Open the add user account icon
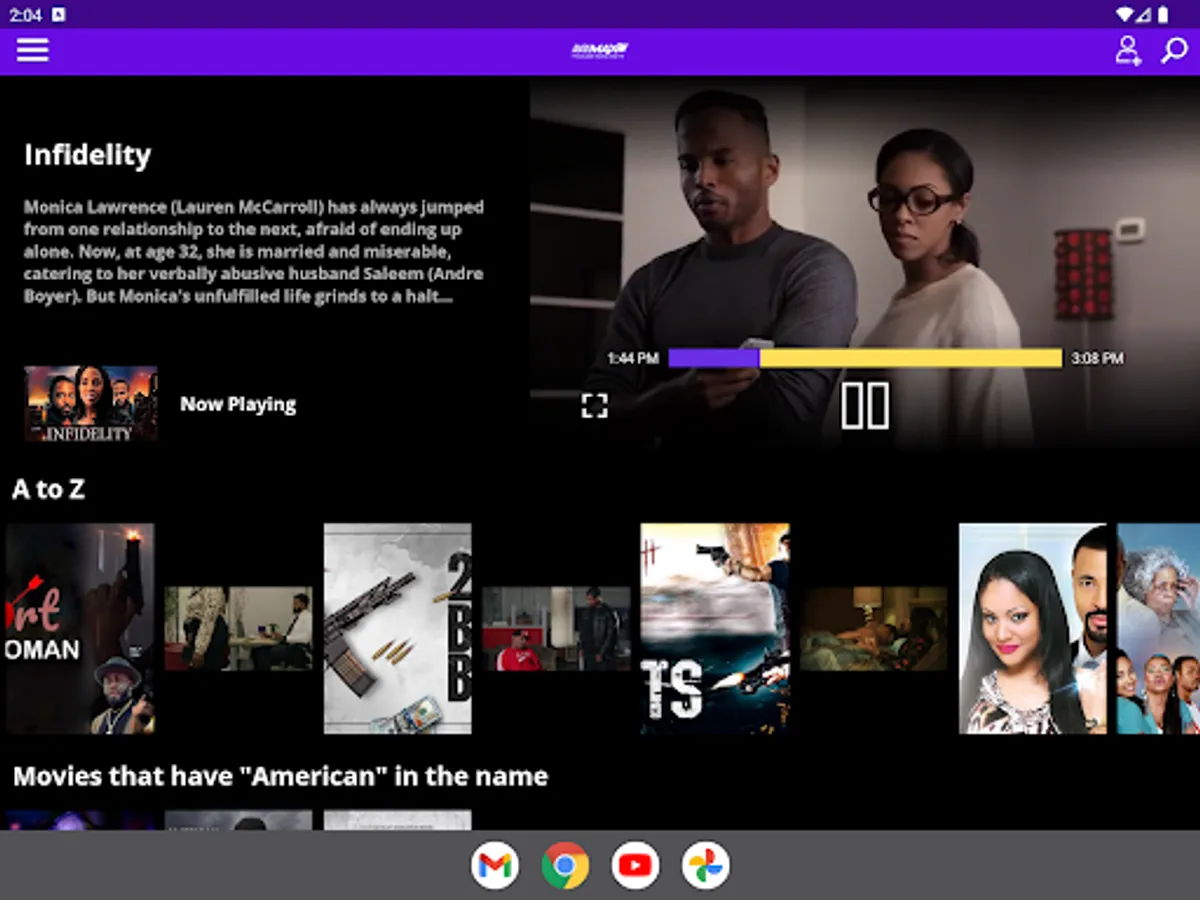Viewport: 1200px width, 900px height. pos(1128,50)
